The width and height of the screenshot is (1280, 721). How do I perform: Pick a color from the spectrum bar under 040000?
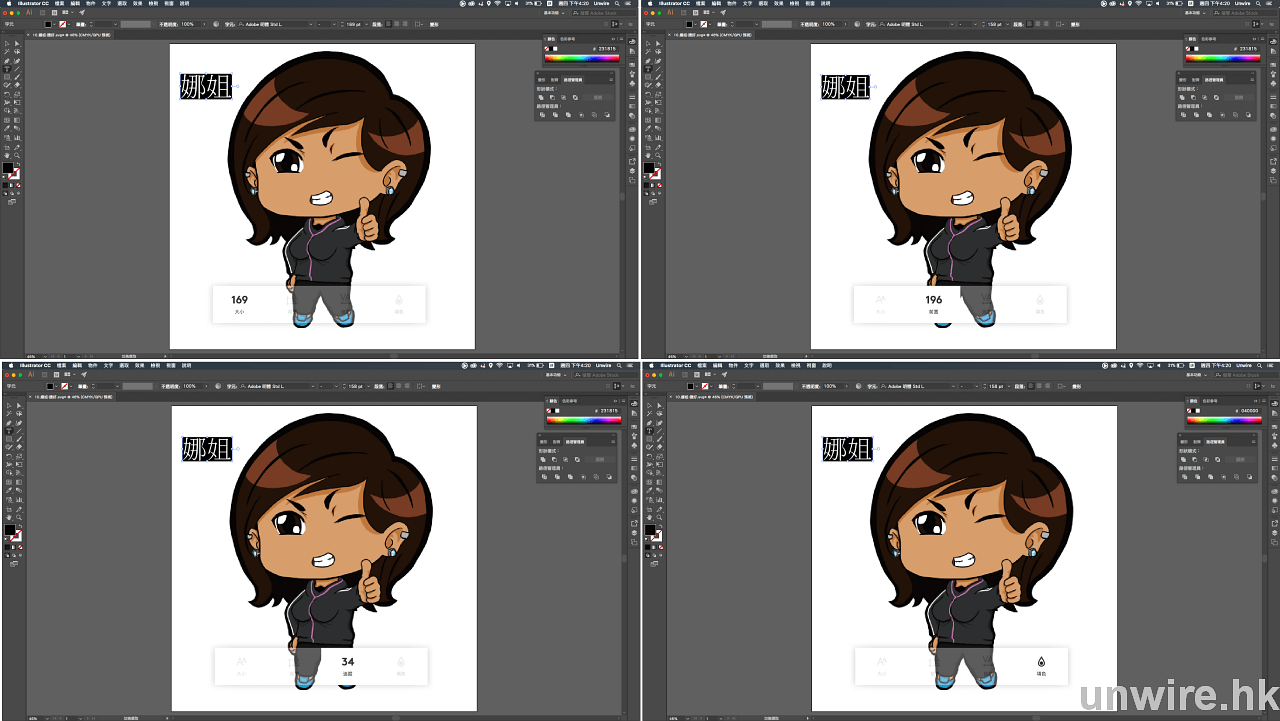[x=1224, y=420]
